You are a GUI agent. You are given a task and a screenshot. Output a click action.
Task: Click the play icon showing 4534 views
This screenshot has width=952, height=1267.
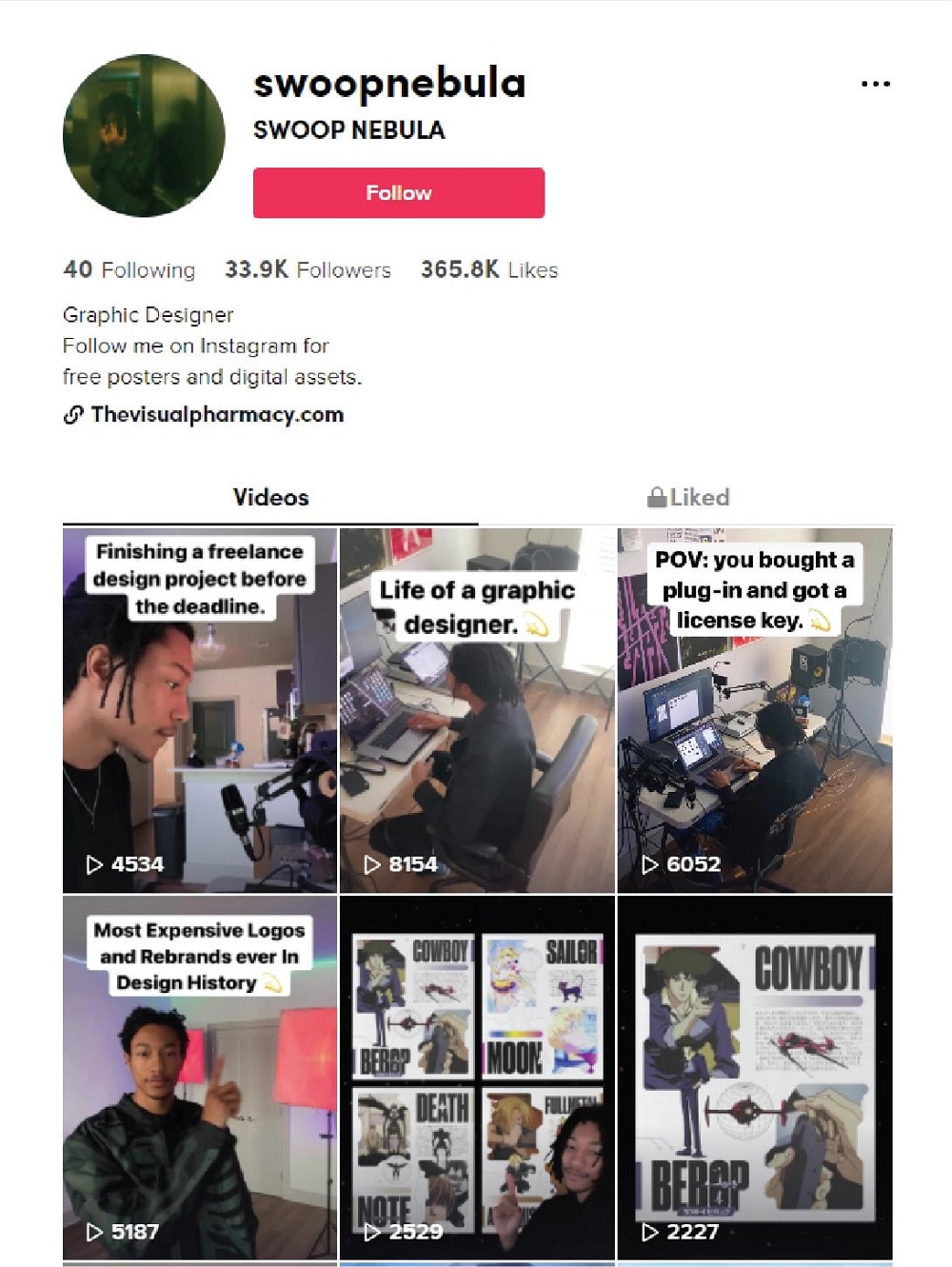pyautogui.click(x=94, y=864)
